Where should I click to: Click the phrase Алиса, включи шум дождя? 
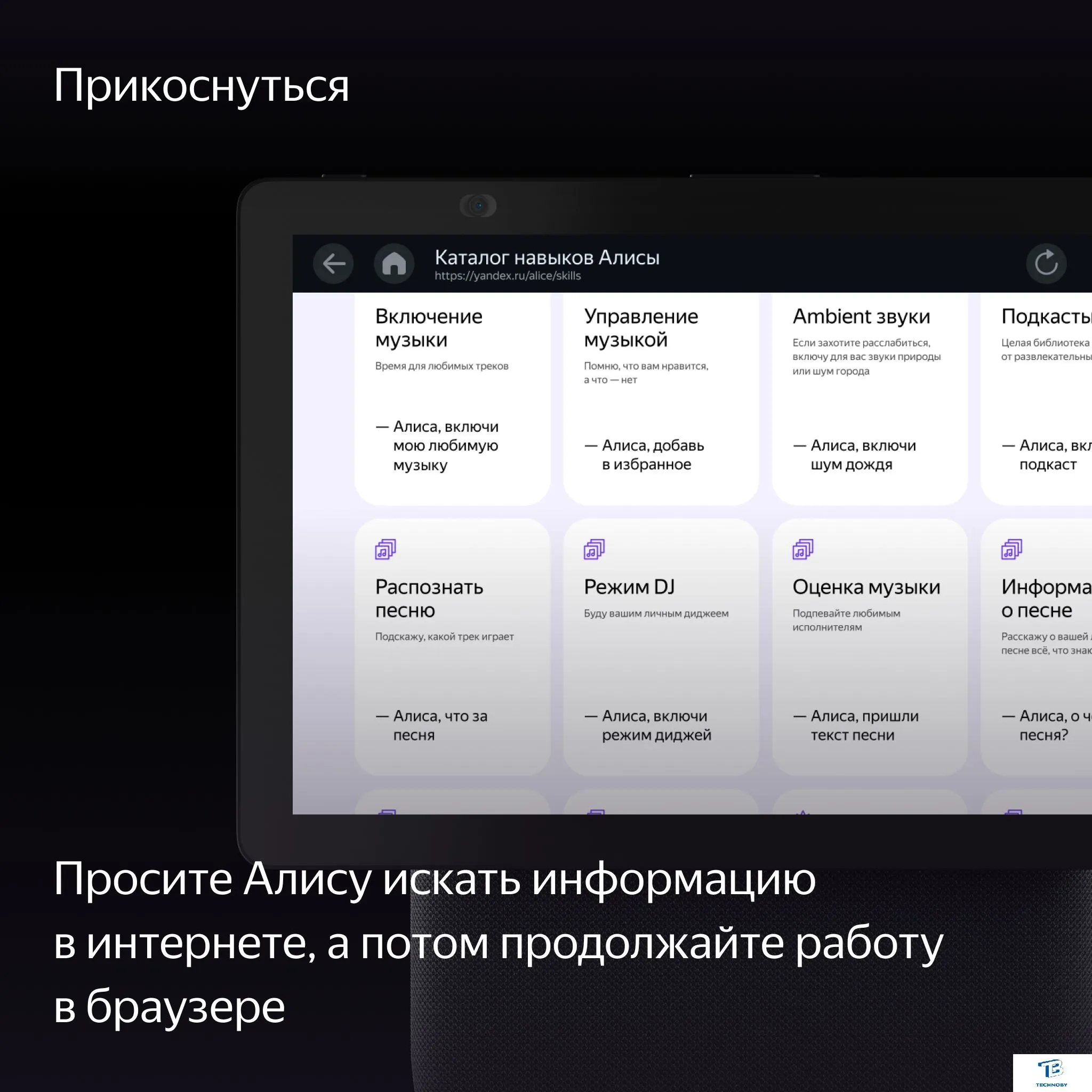855,455
